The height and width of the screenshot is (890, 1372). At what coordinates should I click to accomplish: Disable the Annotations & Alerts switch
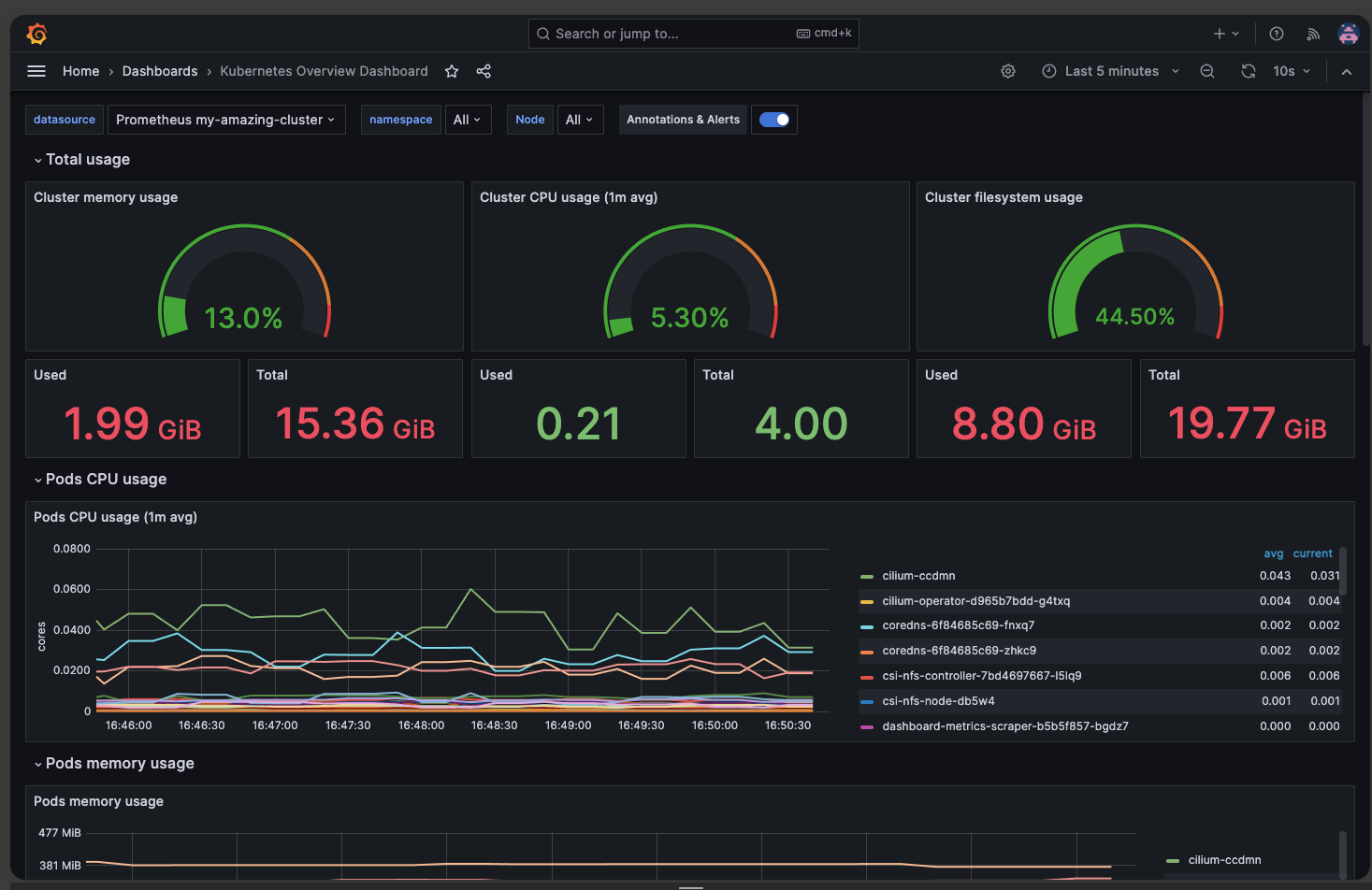pyautogui.click(x=773, y=120)
